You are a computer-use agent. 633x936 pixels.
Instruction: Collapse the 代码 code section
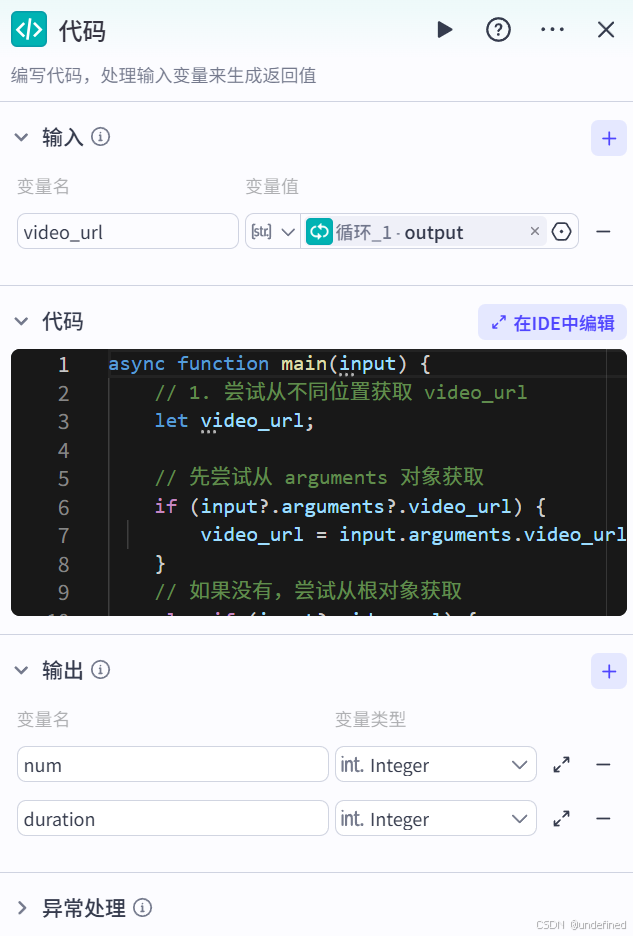click(21, 321)
